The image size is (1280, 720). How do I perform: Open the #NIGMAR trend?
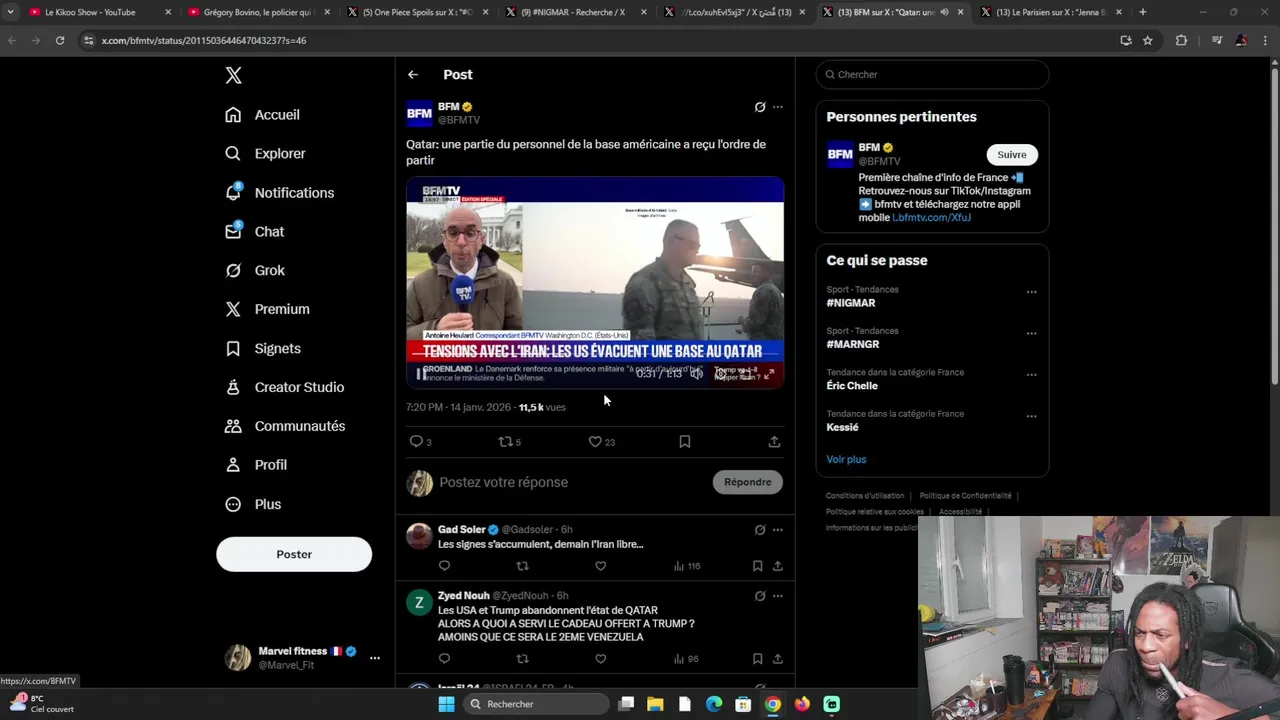(851, 303)
